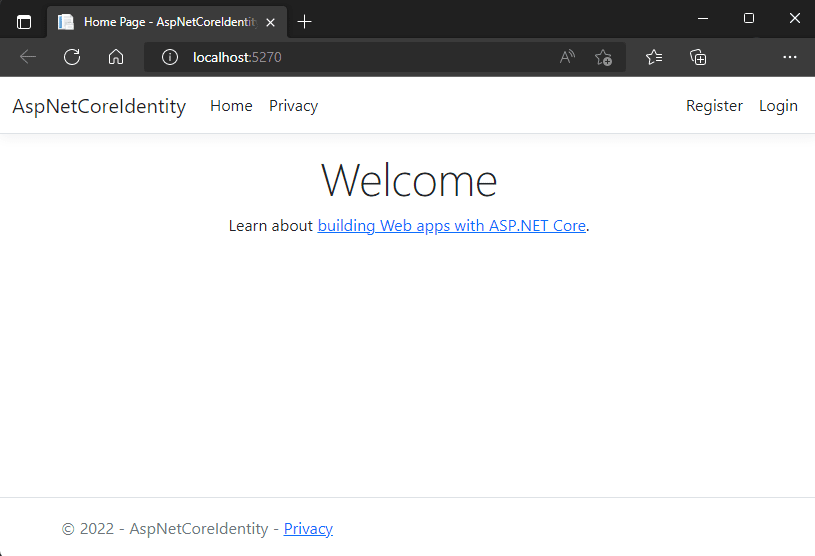Screen dimensions: 815x556
Task: Click the '© 2022 - AspNetCoreIdentity' footer text
Action: (x=165, y=529)
